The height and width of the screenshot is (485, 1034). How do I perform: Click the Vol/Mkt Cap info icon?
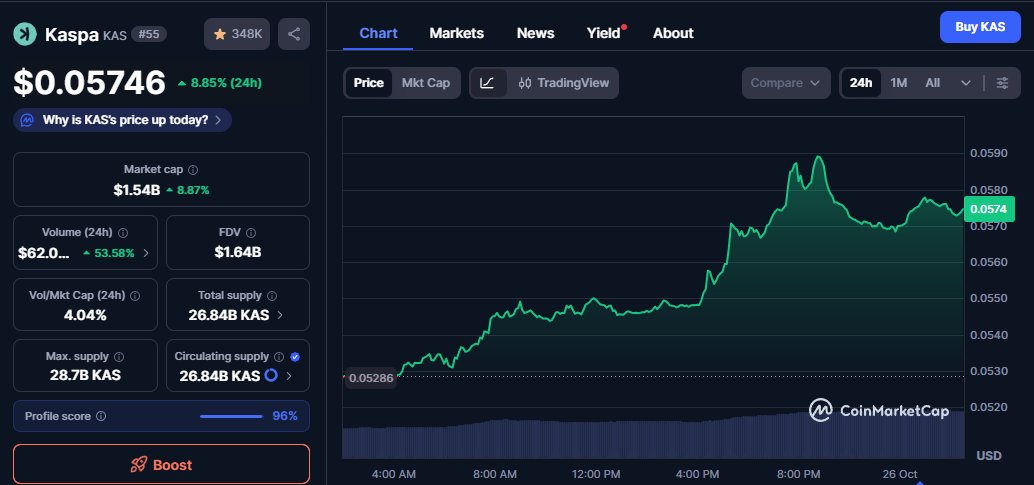tap(135, 296)
